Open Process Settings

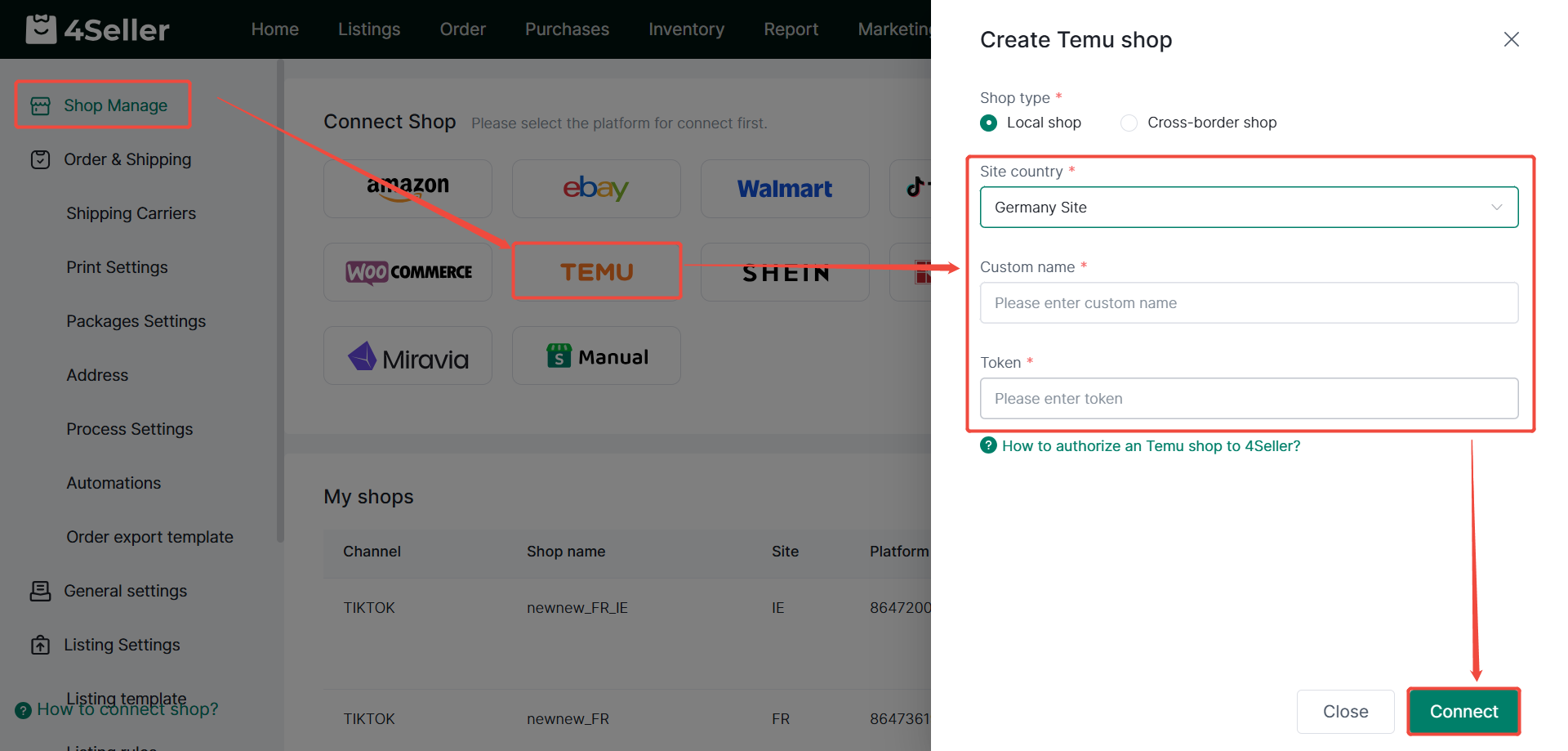point(129,429)
